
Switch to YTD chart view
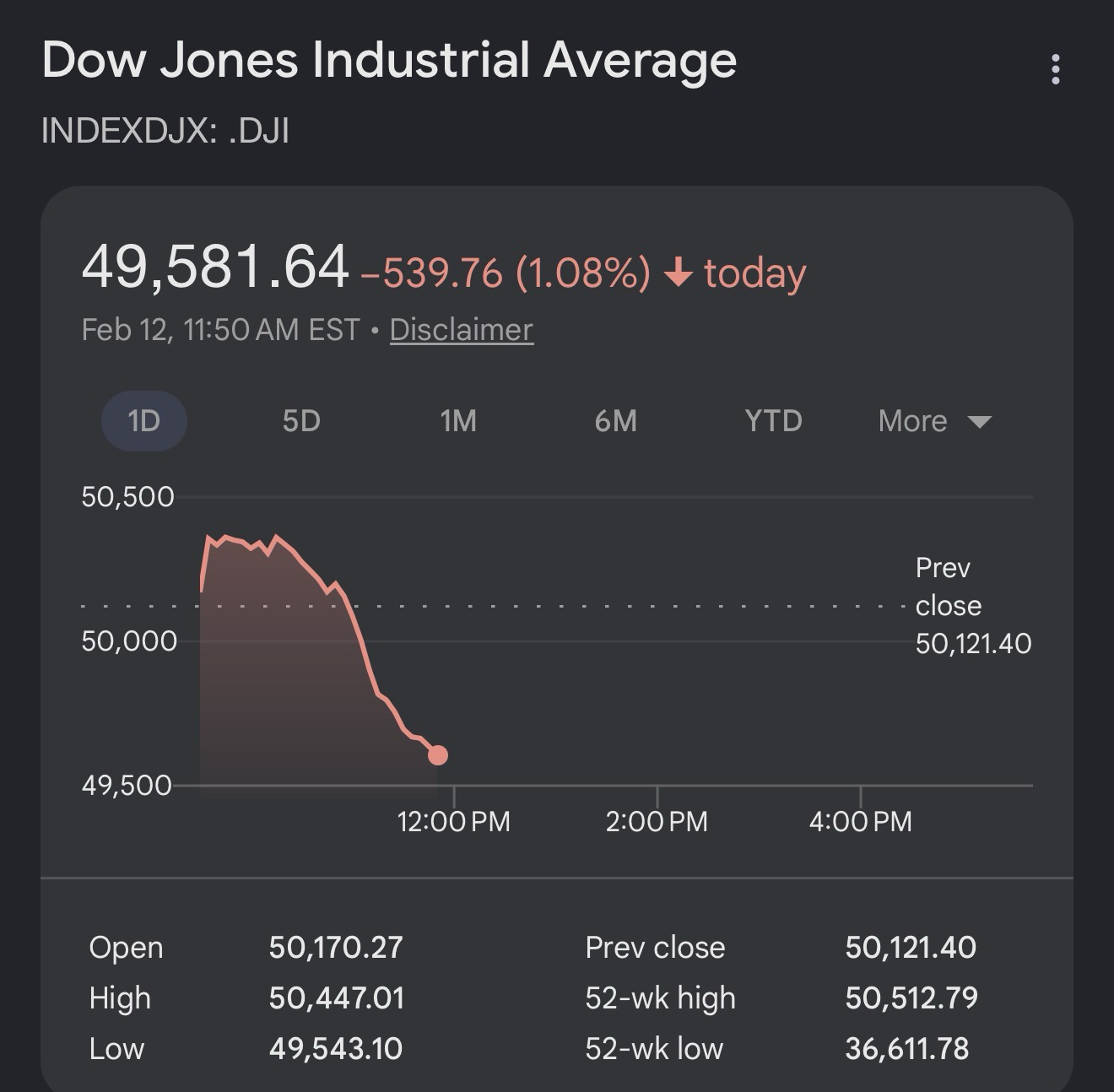tap(773, 420)
